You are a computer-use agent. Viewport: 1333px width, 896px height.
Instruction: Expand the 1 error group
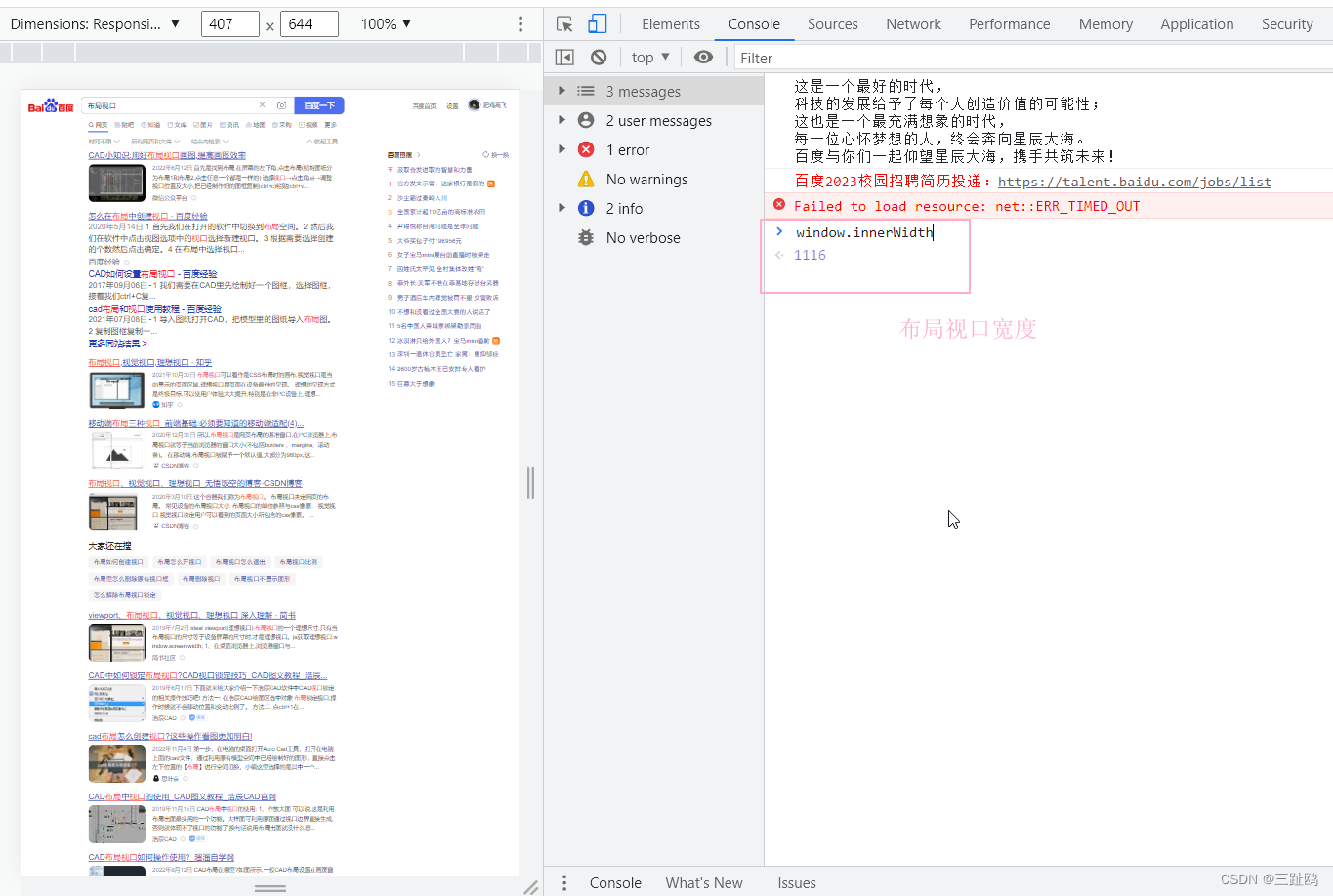pyautogui.click(x=562, y=149)
